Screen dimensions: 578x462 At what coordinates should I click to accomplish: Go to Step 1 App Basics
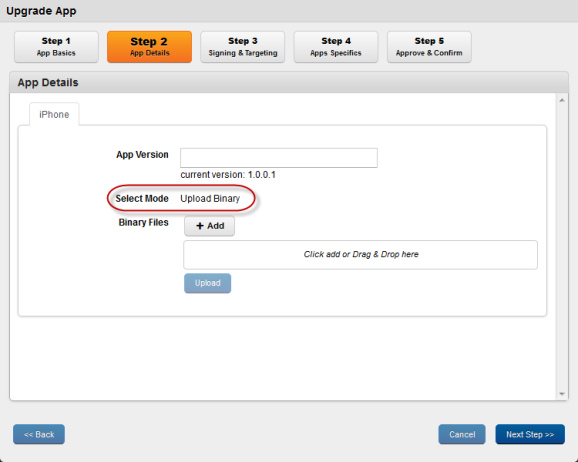(x=56, y=47)
